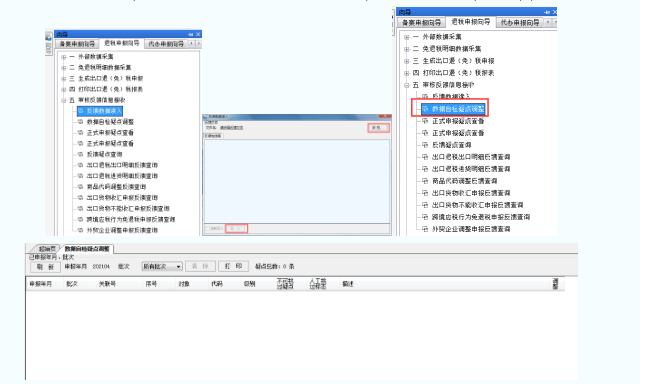Click the pin icon in left wizard title bar
Screen dimensions: 663x384
[191, 34]
